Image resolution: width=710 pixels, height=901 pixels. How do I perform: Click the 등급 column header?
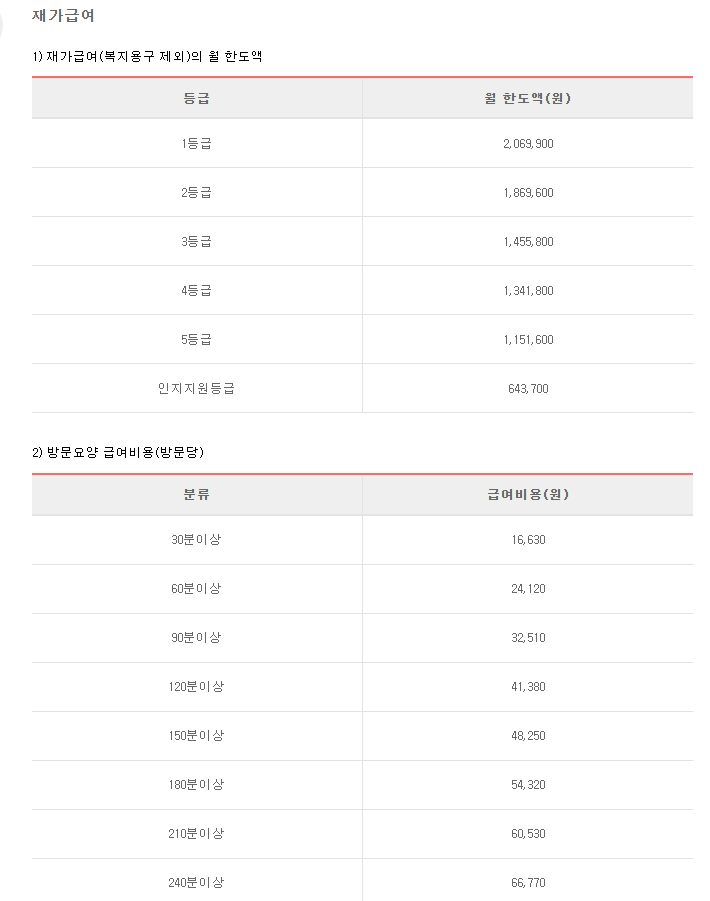(x=196, y=98)
